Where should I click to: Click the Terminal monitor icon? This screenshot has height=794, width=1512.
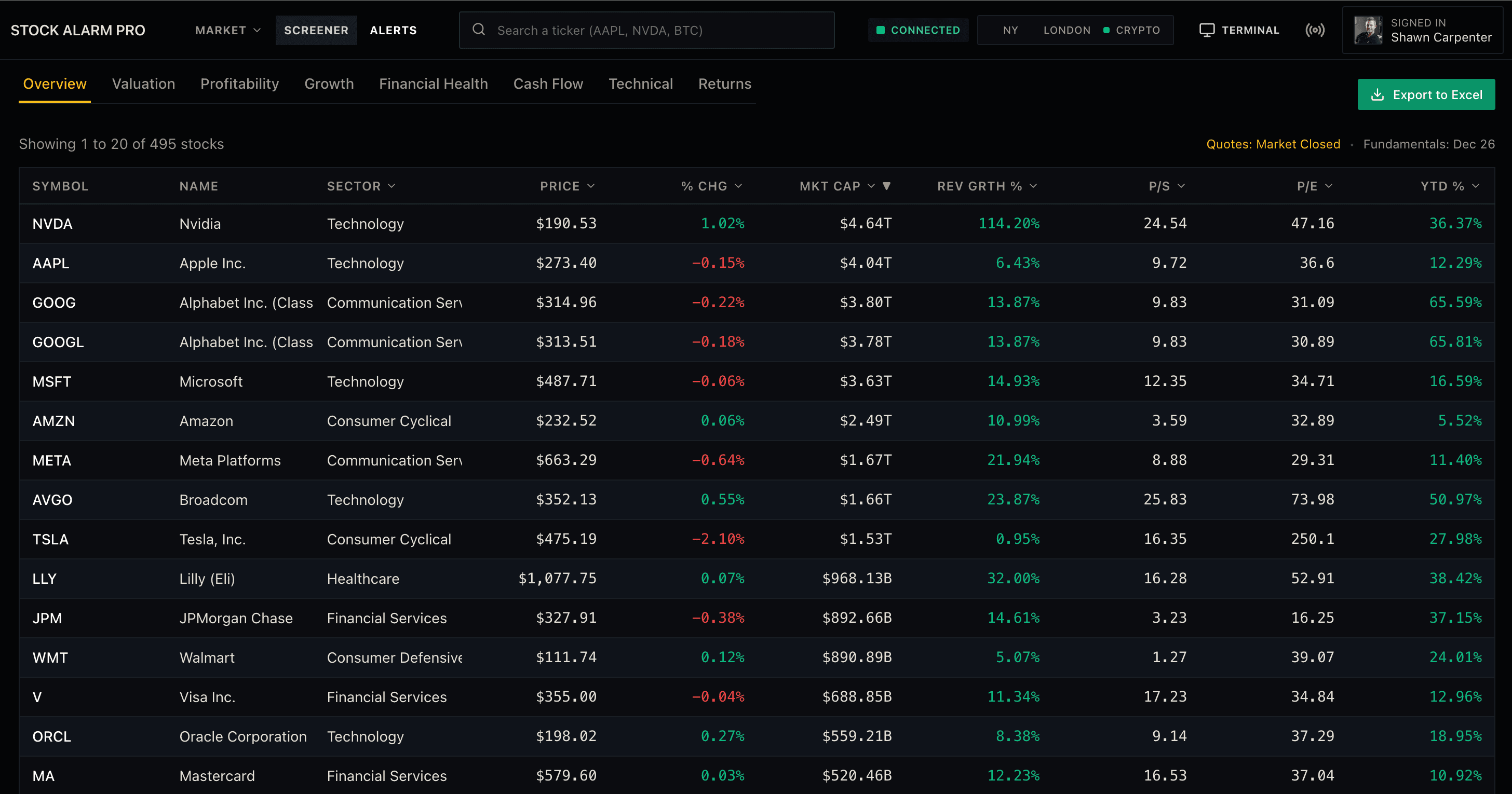(1207, 30)
